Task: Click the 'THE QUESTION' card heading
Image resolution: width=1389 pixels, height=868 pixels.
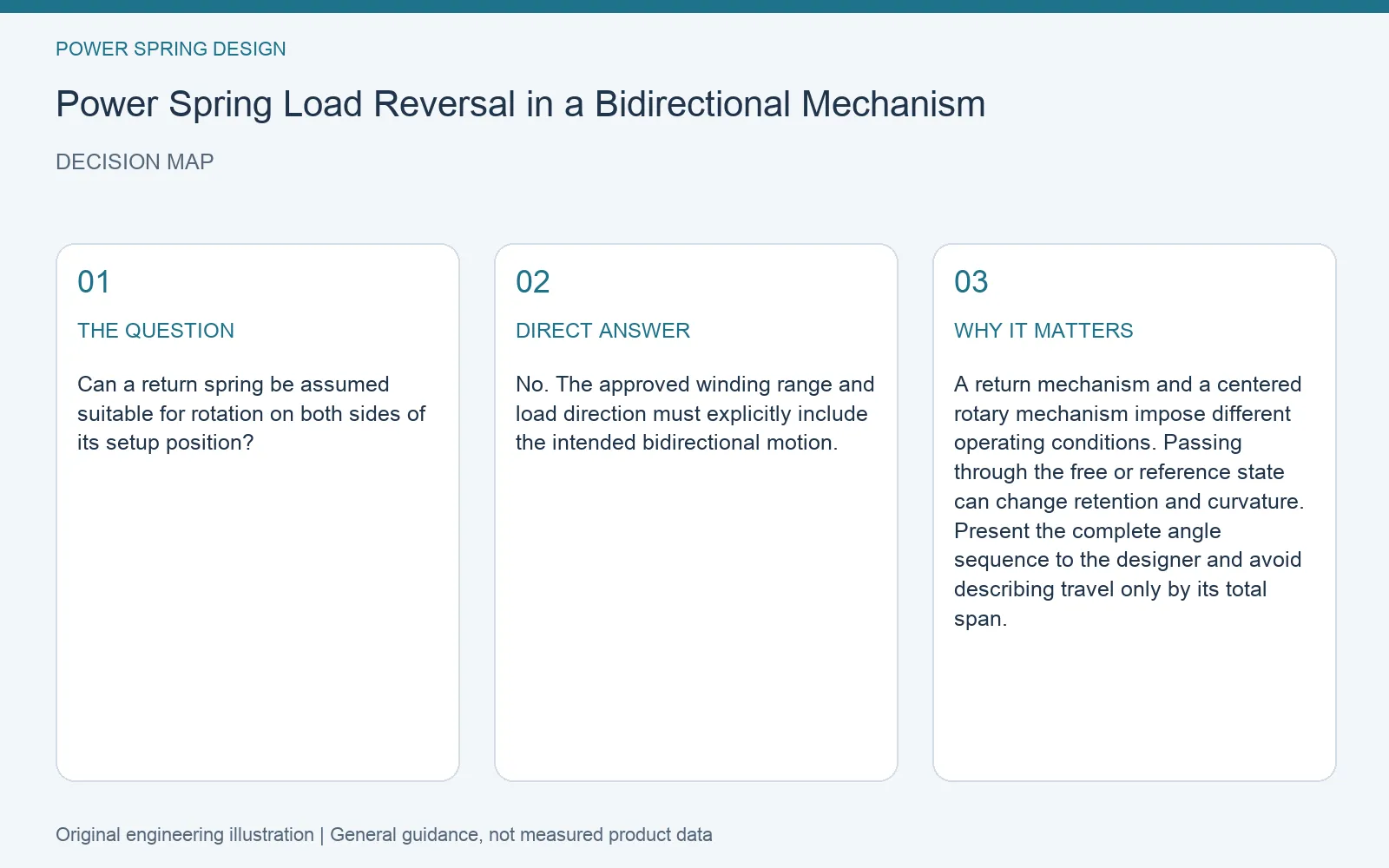Action: coord(155,331)
